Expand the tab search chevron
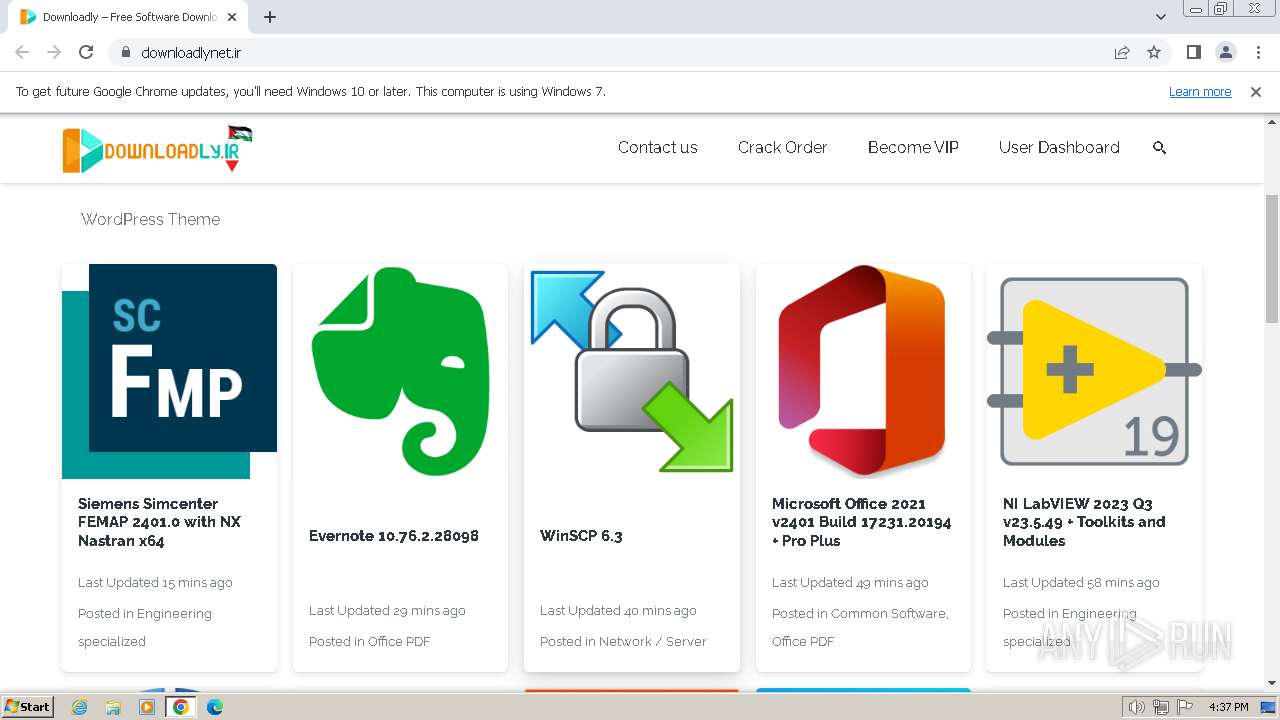This screenshot has width=1280, height=720. 1161,17
